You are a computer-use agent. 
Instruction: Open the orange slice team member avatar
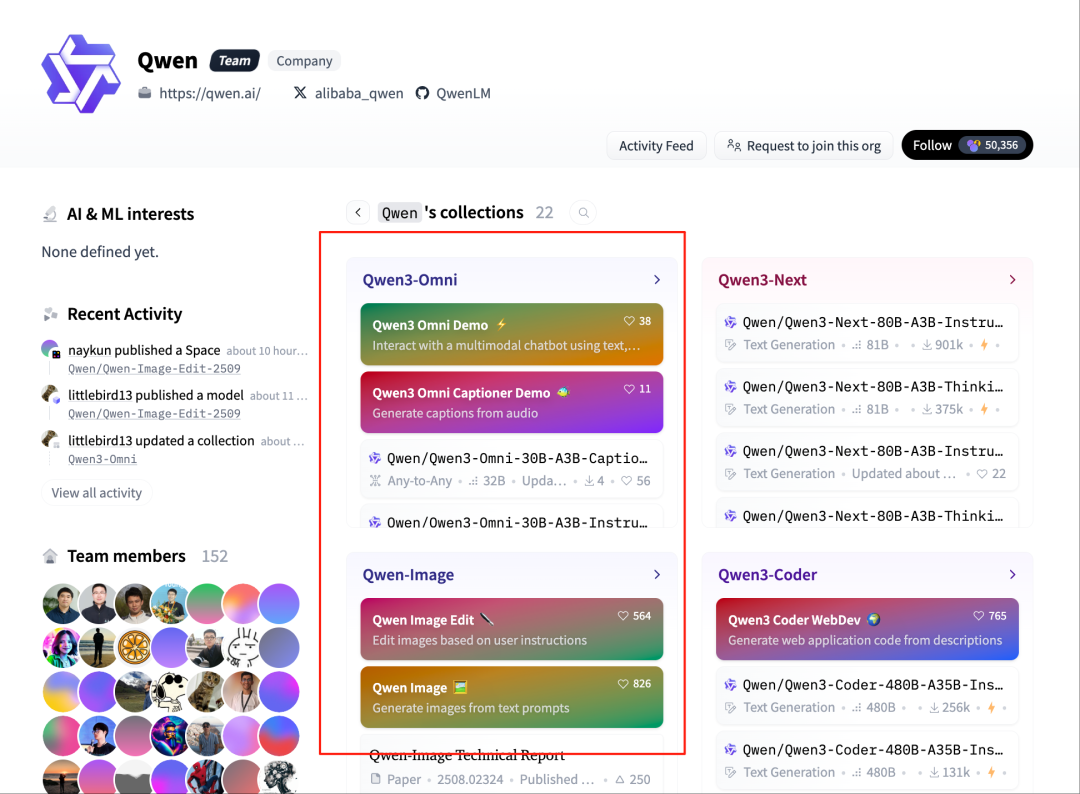coord(134,647)
